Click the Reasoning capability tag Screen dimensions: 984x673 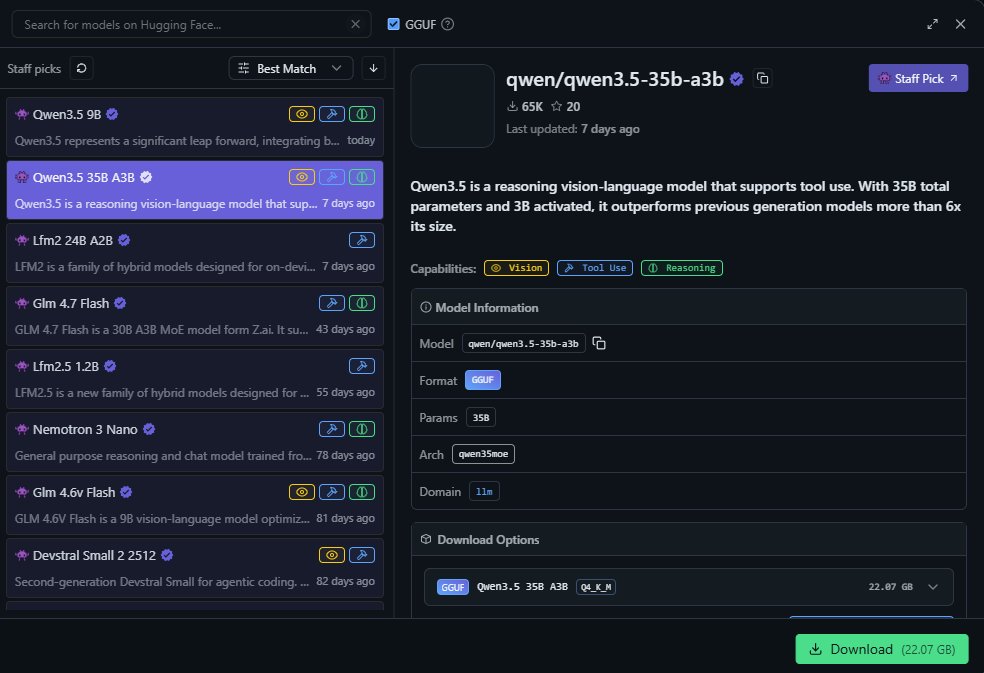682,268
